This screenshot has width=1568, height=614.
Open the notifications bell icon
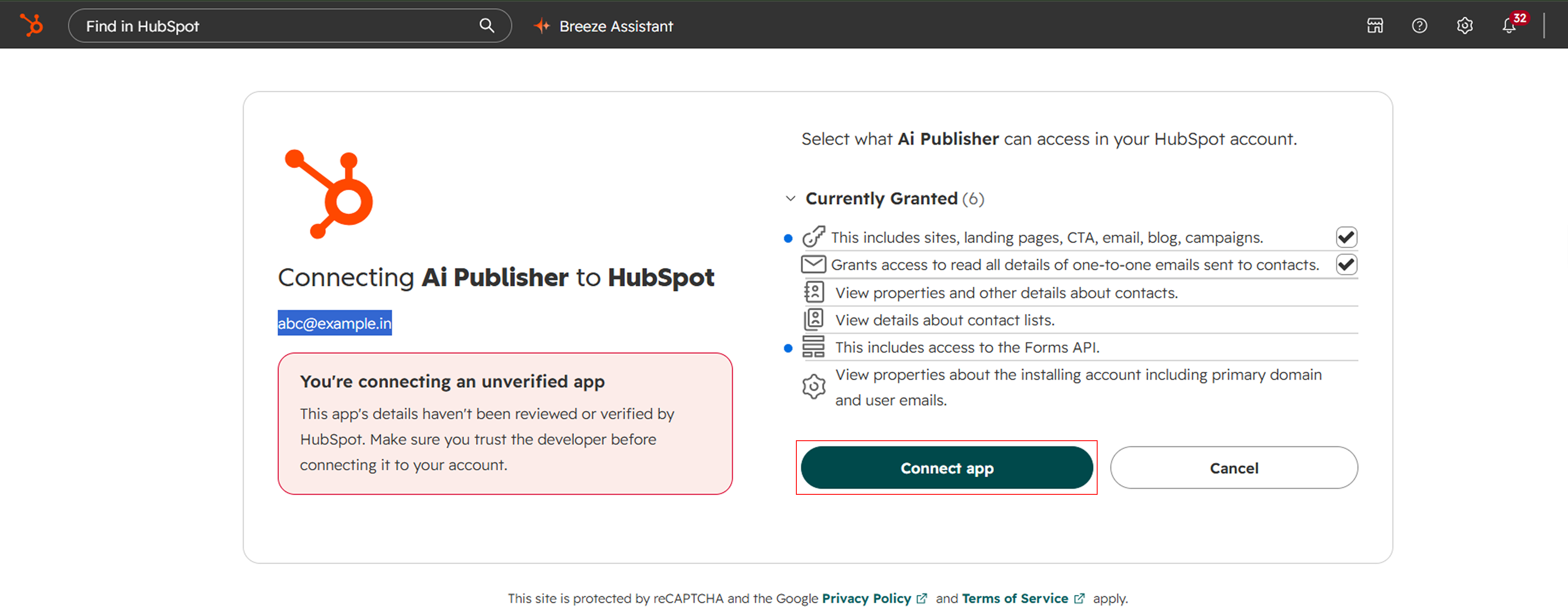coord(1508,26)
